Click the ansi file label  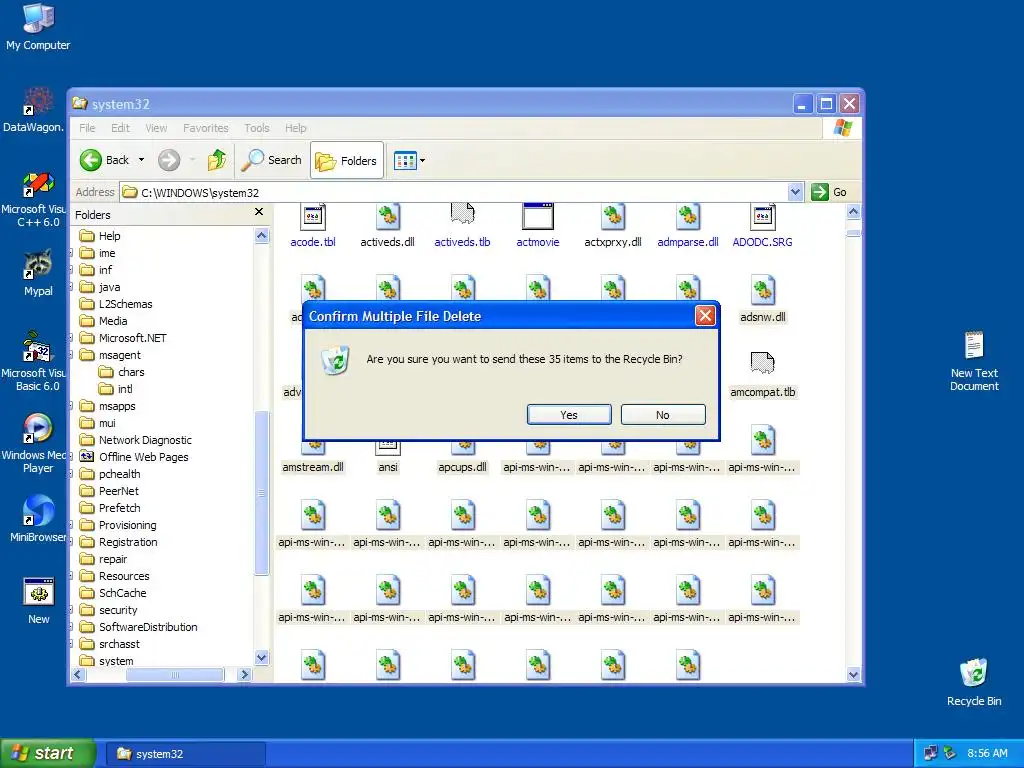[x=388, y=467]
